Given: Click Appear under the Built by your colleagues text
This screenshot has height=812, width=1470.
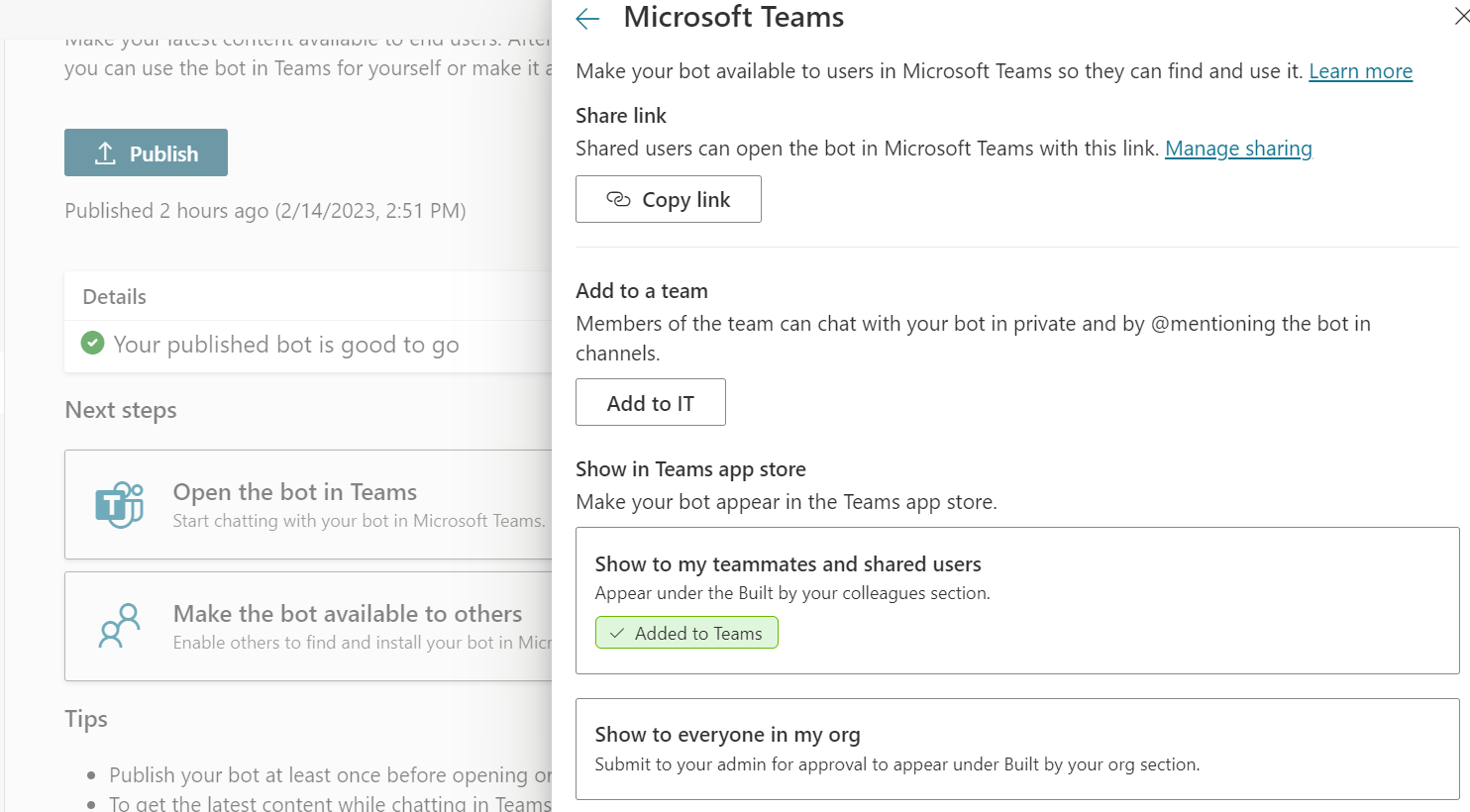Looking at the screenshot, I should click(x=792, y=593).
